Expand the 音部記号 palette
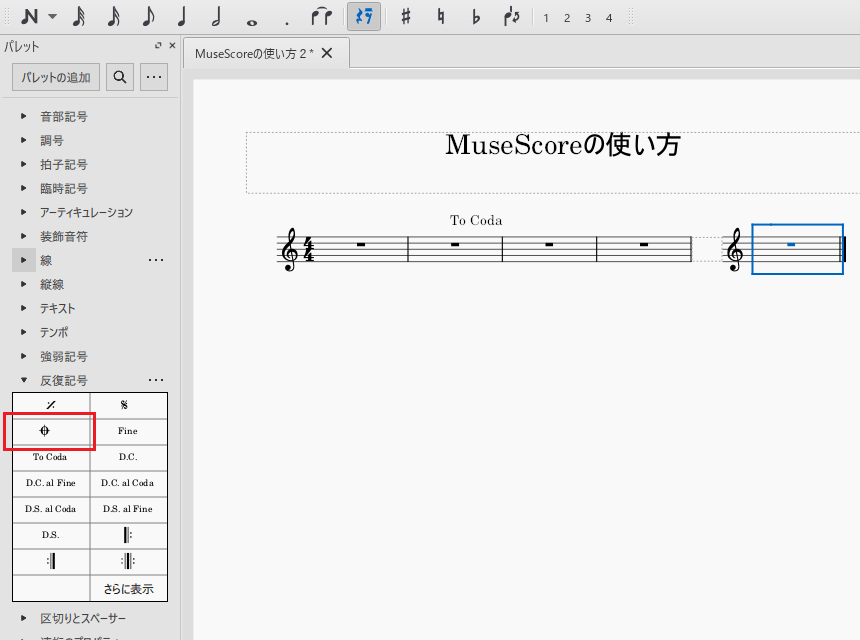The height and width of the screenshot is (640, 860). tap(24, 116)
